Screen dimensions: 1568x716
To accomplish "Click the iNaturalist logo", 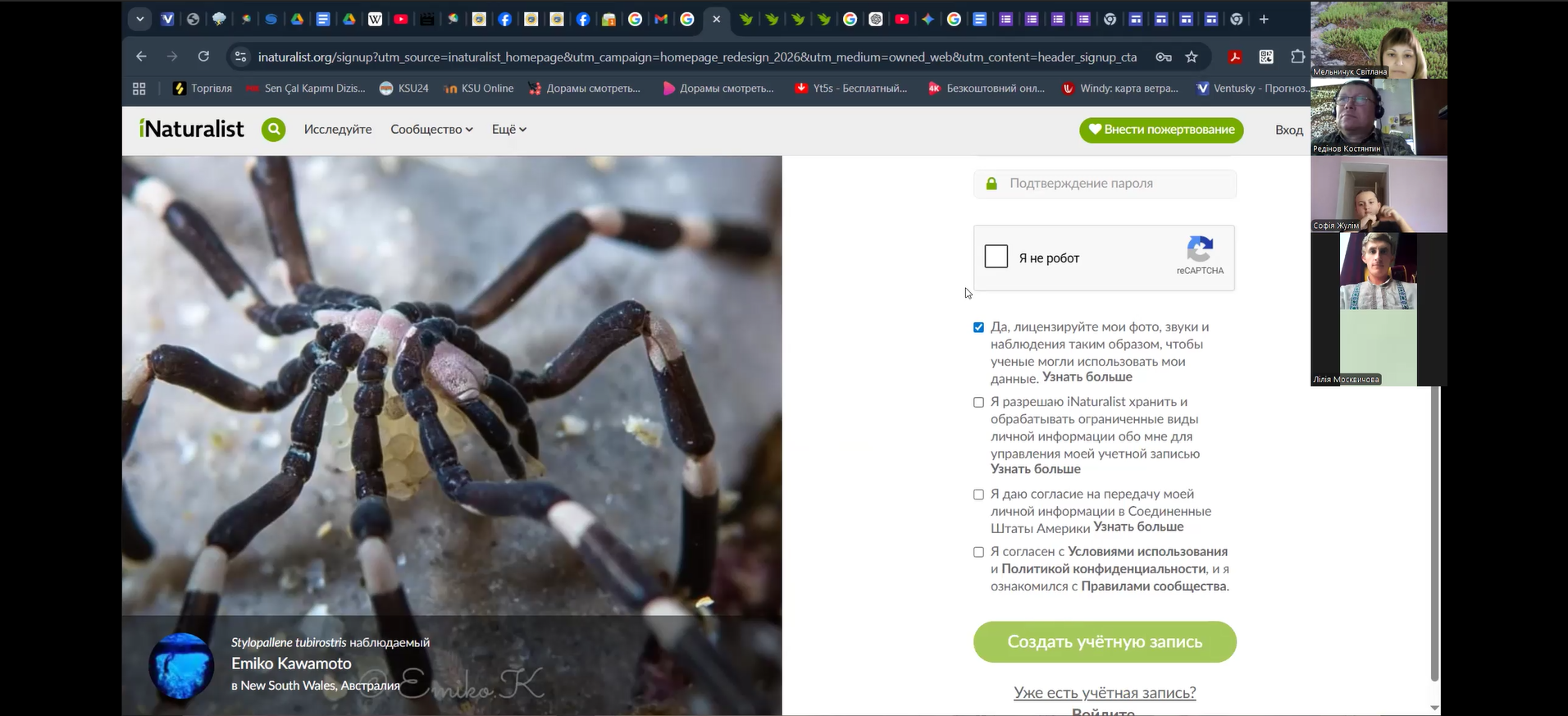I will [x=192, y=130].
